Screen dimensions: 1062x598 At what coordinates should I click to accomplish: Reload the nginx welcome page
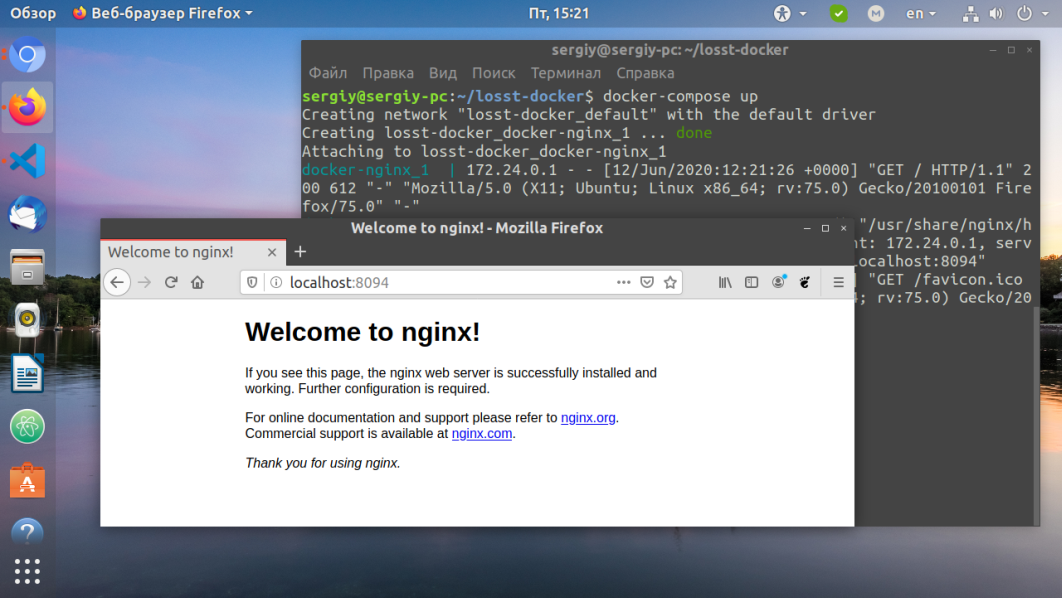point(171,283)
